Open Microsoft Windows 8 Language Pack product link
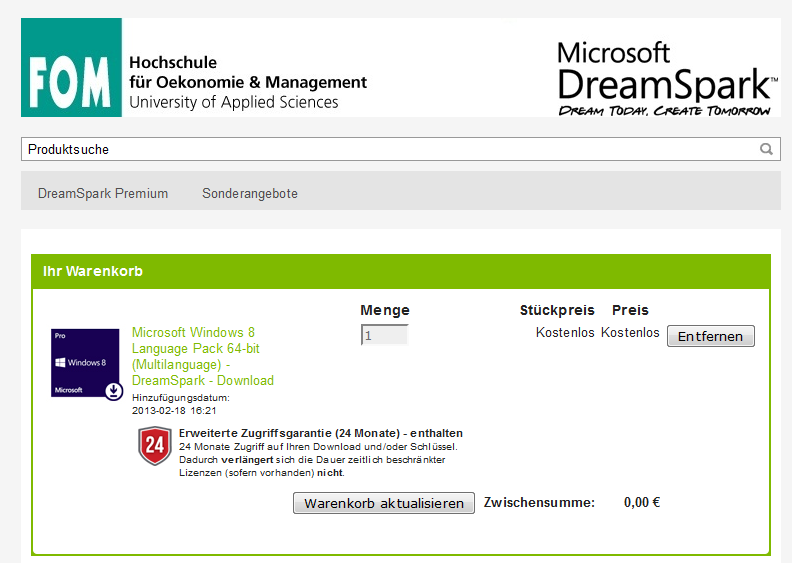 pyautogui.click(x=203, y=356)
